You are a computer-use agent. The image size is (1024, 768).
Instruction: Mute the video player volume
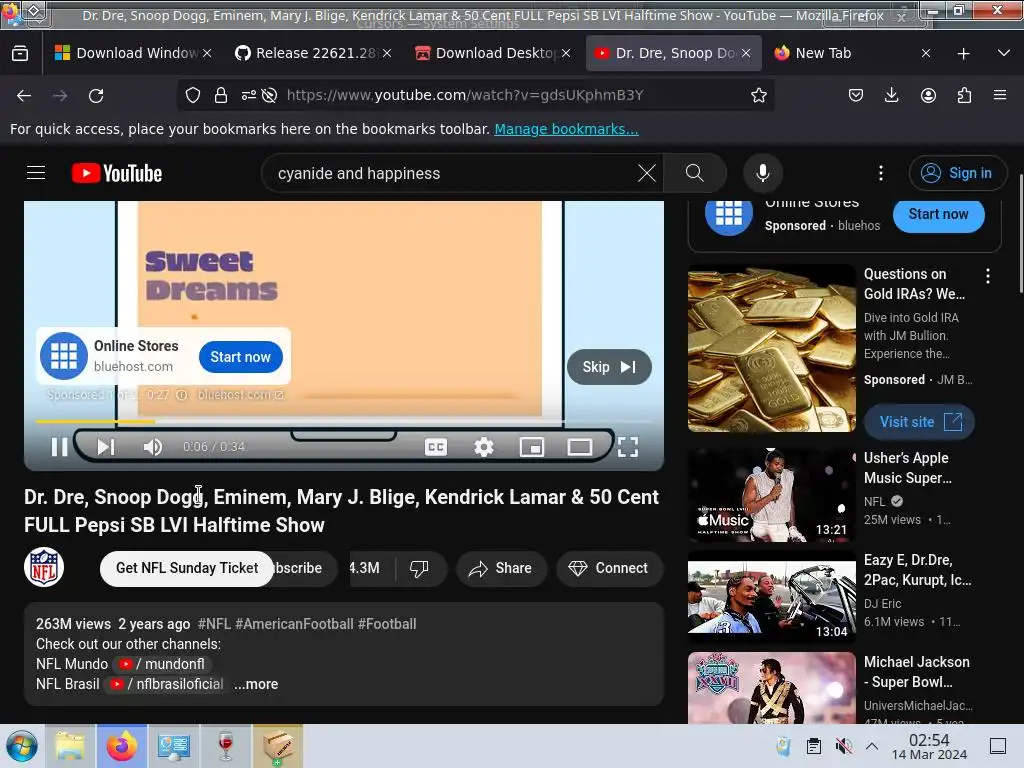coord(153,447)
